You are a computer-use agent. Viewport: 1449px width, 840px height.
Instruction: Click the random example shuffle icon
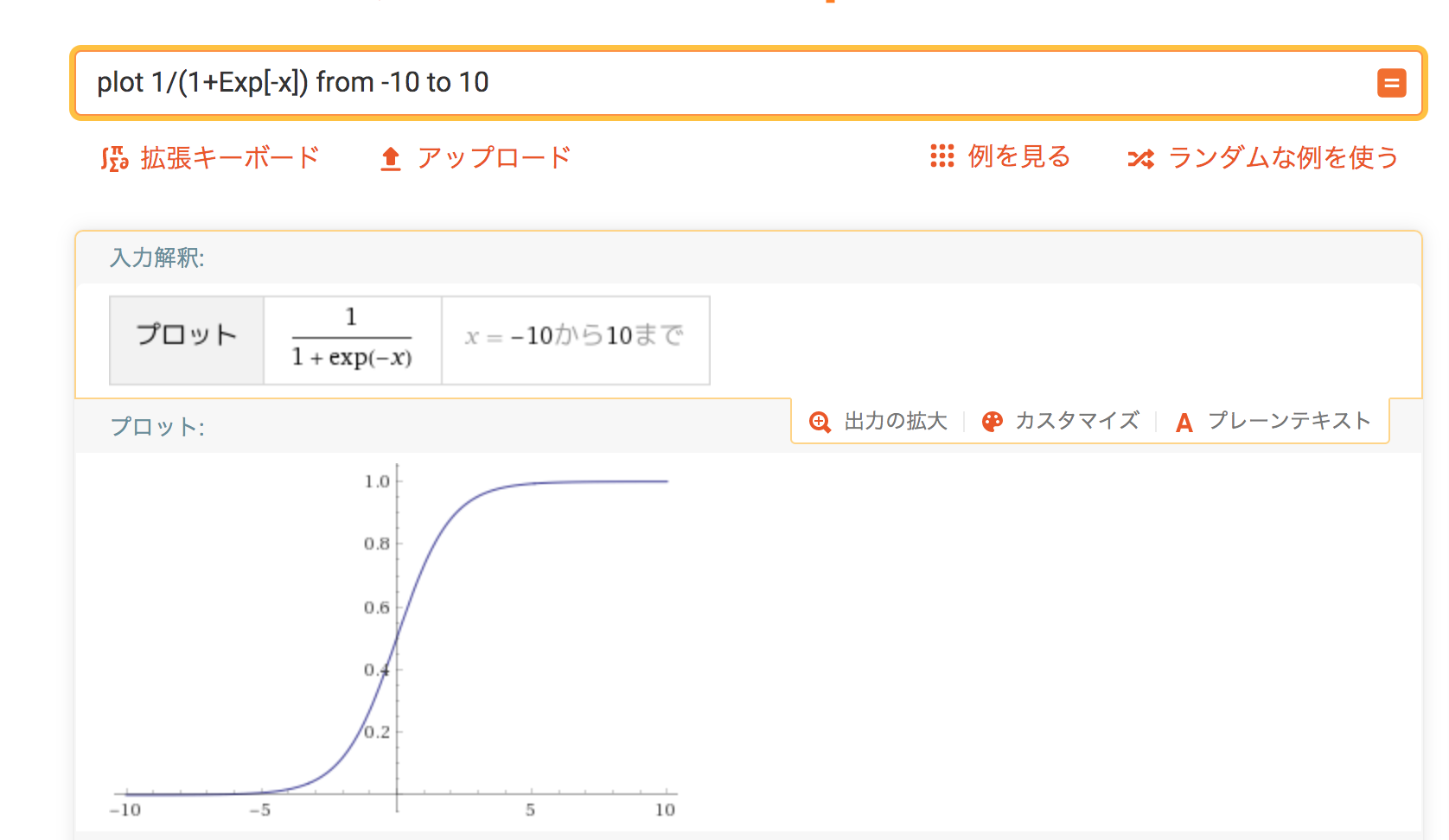1141,157
